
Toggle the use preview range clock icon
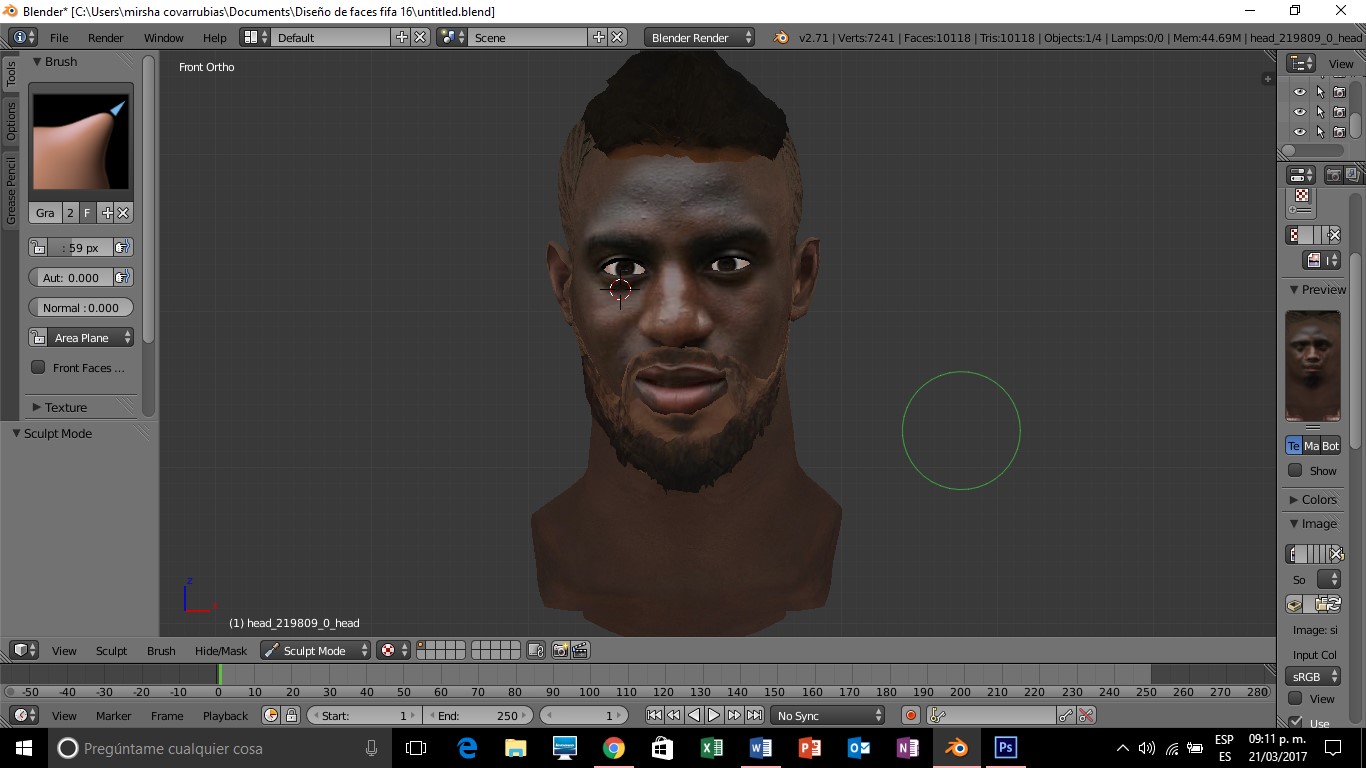pos(271,715)
